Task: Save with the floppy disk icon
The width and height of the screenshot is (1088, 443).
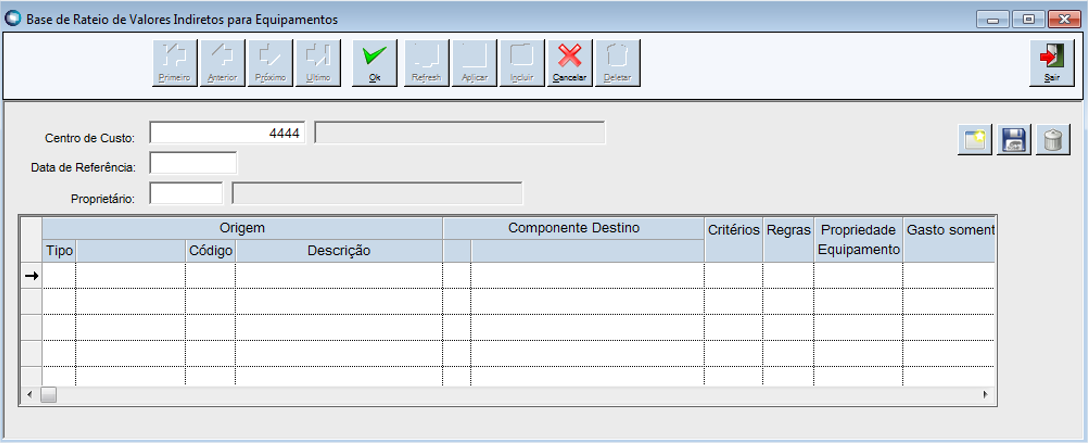Action: [1014, 140]
